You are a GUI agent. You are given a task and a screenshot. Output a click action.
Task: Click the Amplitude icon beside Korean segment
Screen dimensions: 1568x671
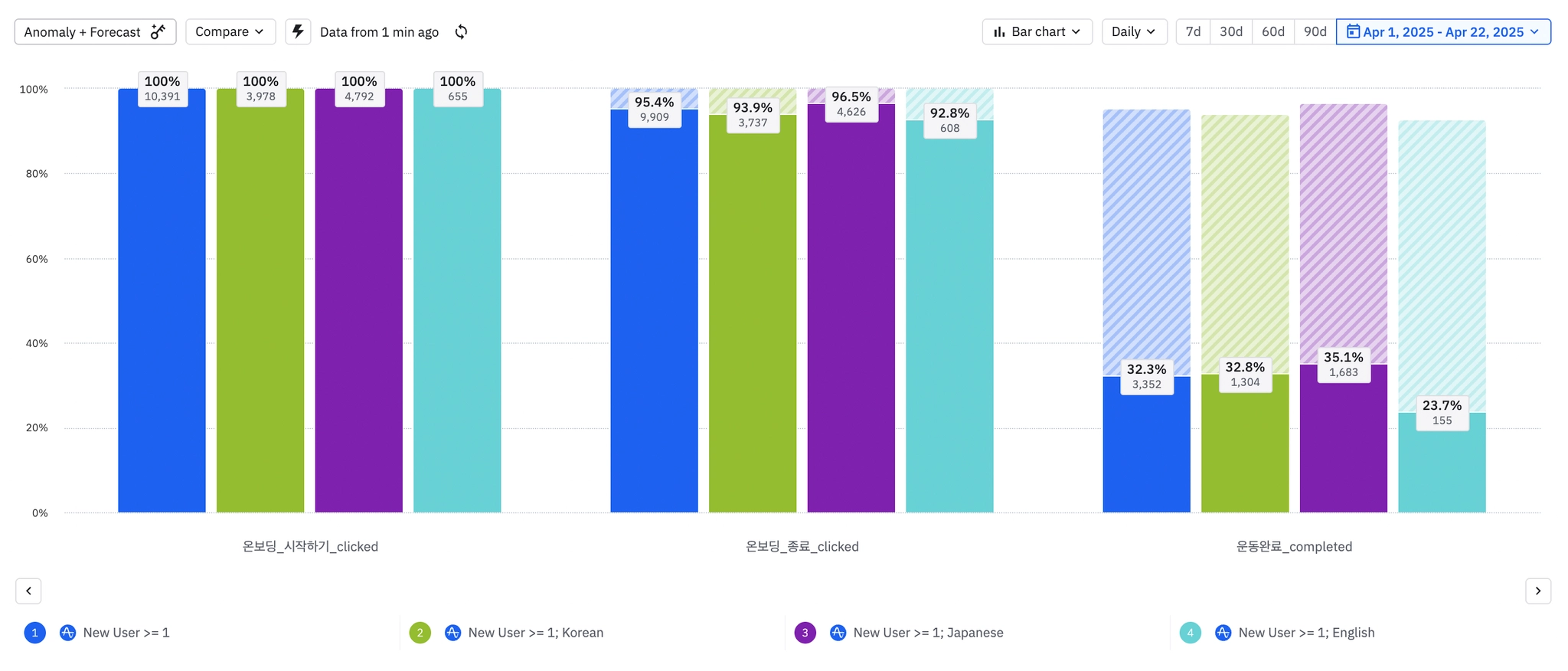452,633
